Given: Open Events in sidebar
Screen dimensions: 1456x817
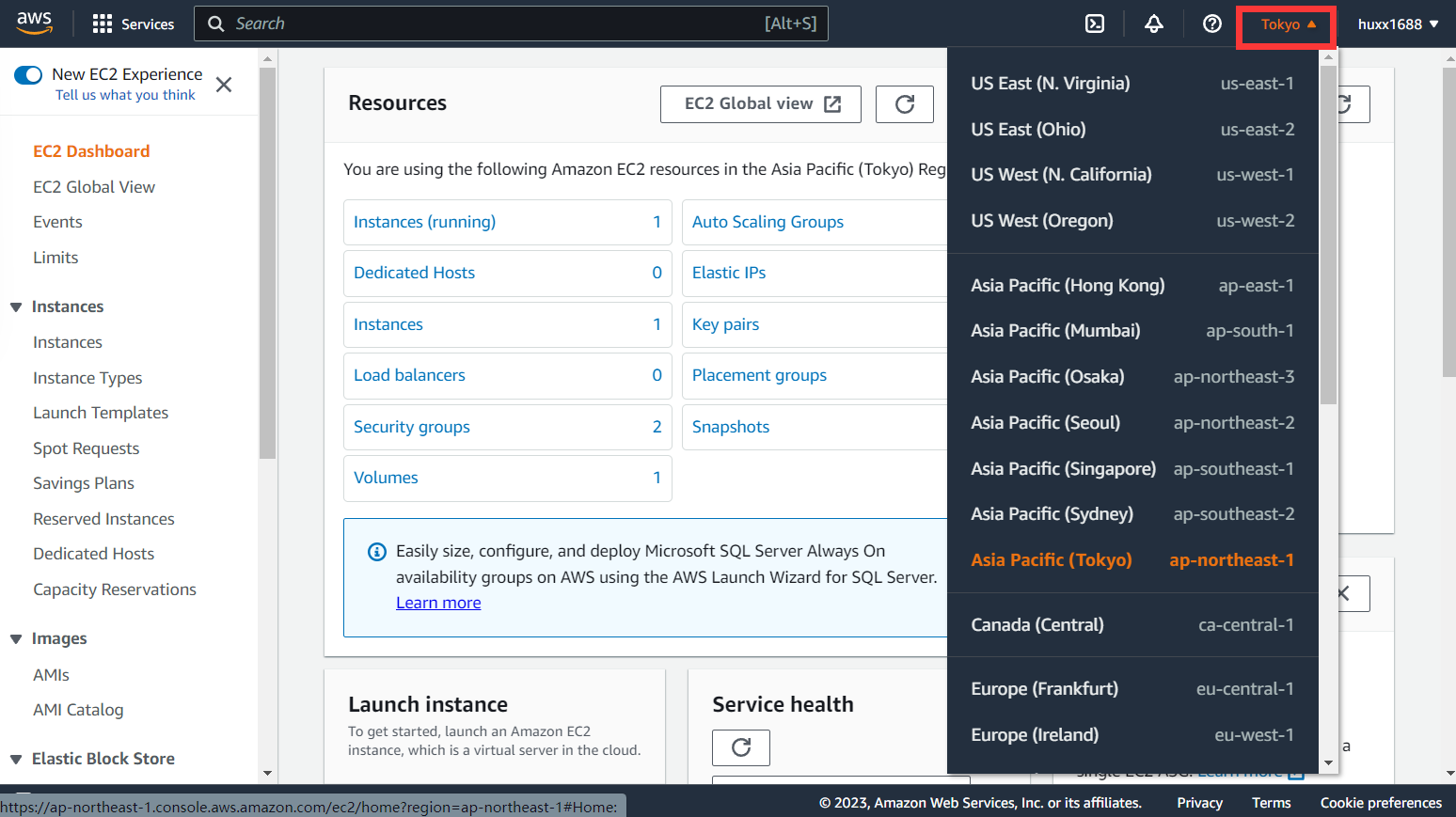Looking at the screenshot, I should click(57, 222).
